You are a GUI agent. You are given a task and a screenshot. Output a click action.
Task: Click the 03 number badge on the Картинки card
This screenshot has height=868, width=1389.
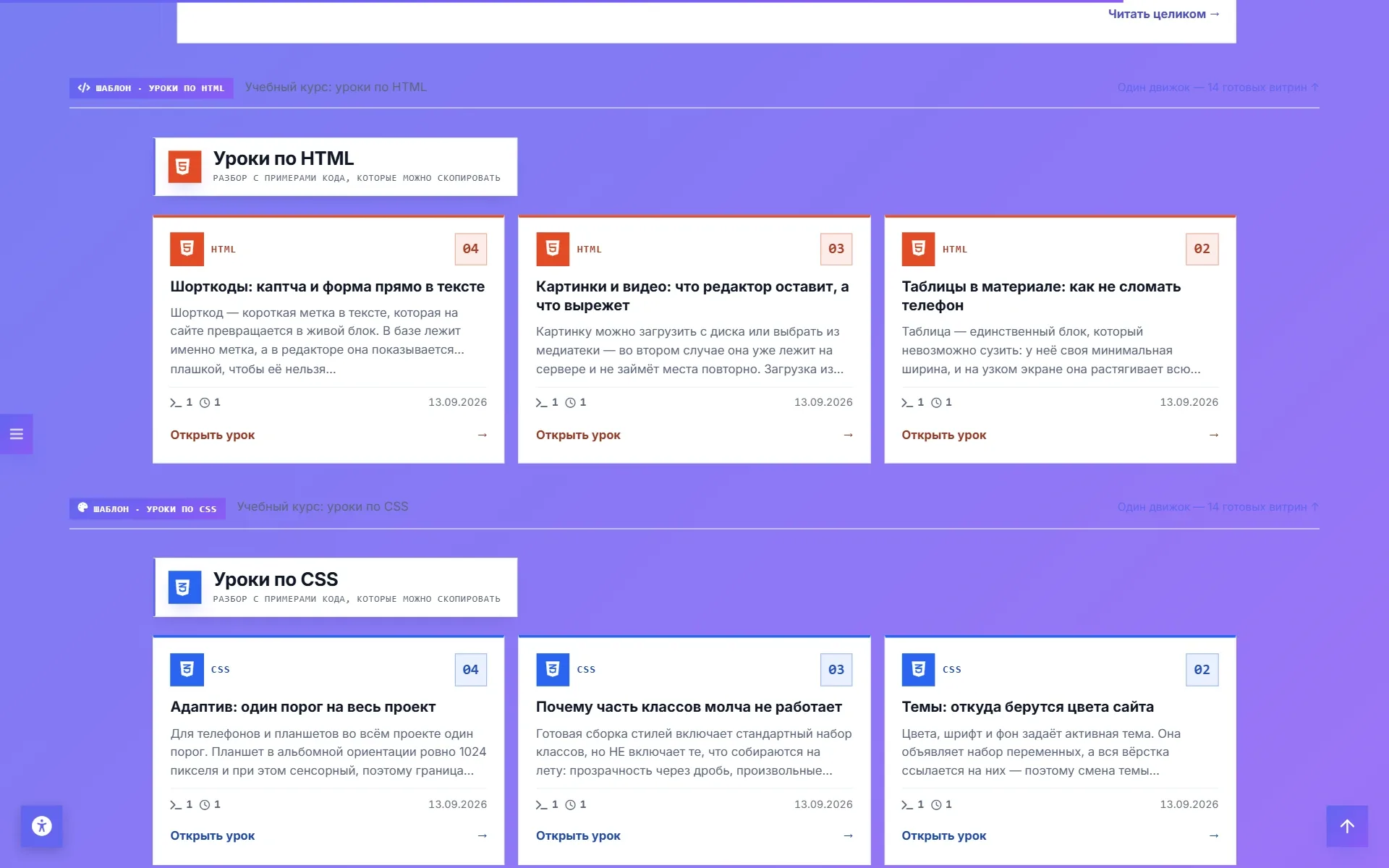[836, 249]
